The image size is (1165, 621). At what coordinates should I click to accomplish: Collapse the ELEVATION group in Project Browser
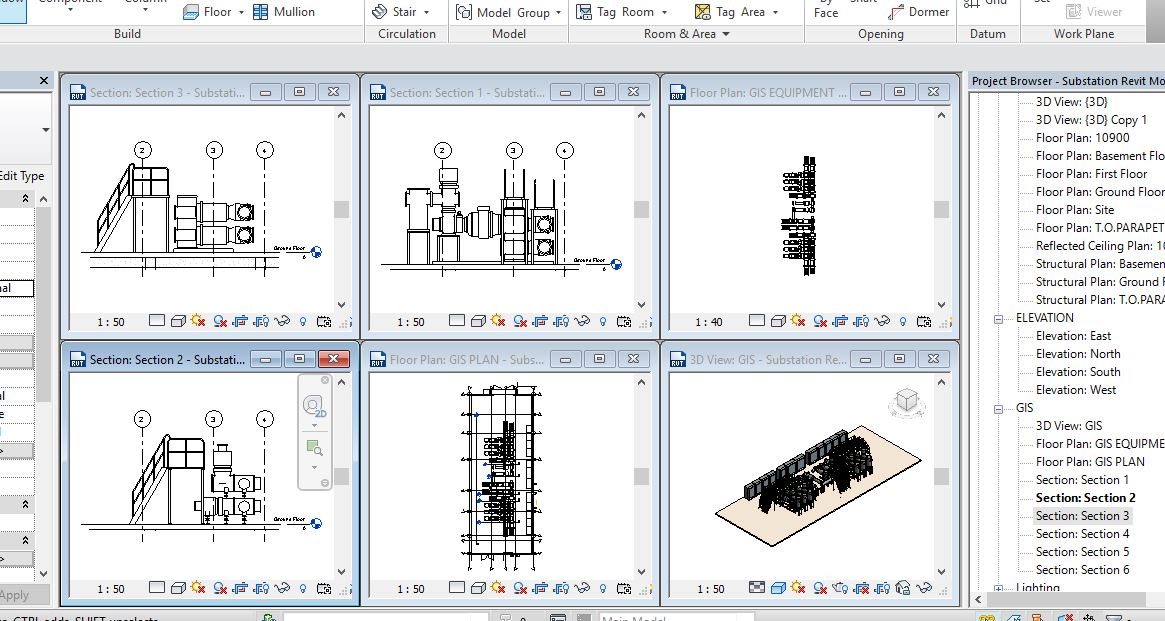(x=998, y=318)
